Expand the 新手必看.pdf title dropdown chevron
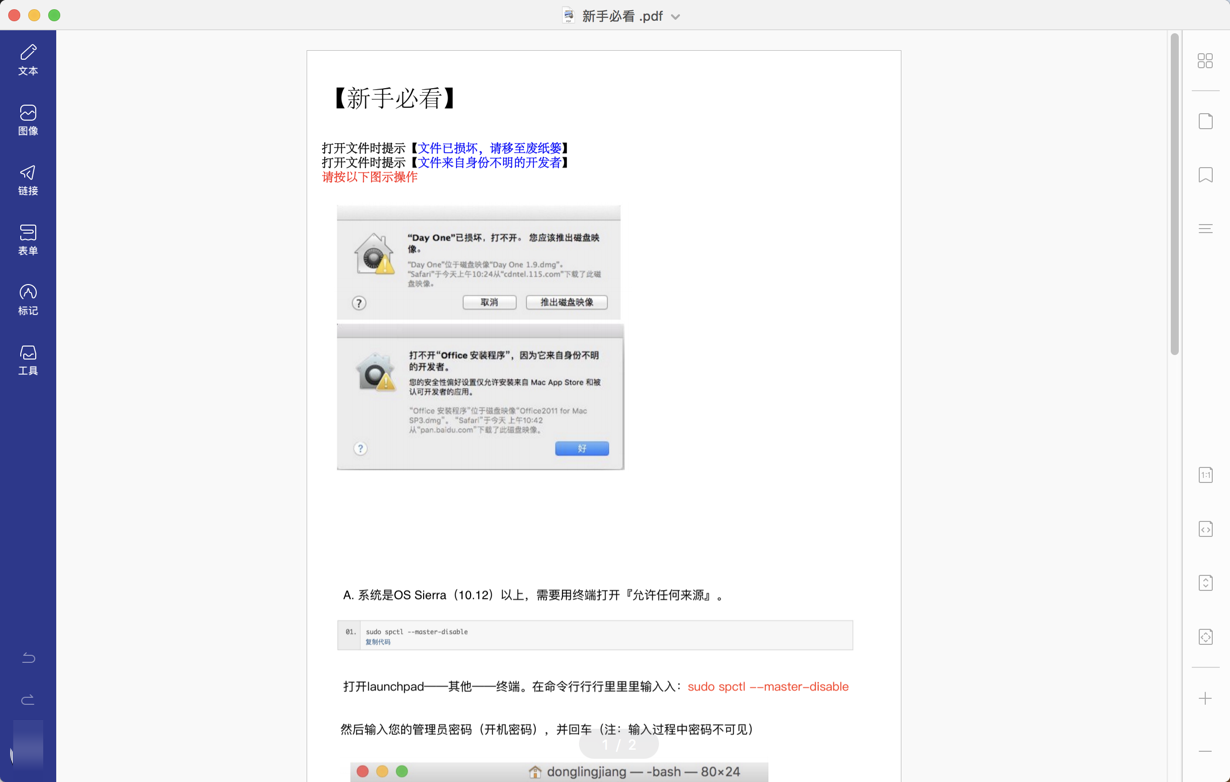This screenshot has width=1230, height=782. 676,17
